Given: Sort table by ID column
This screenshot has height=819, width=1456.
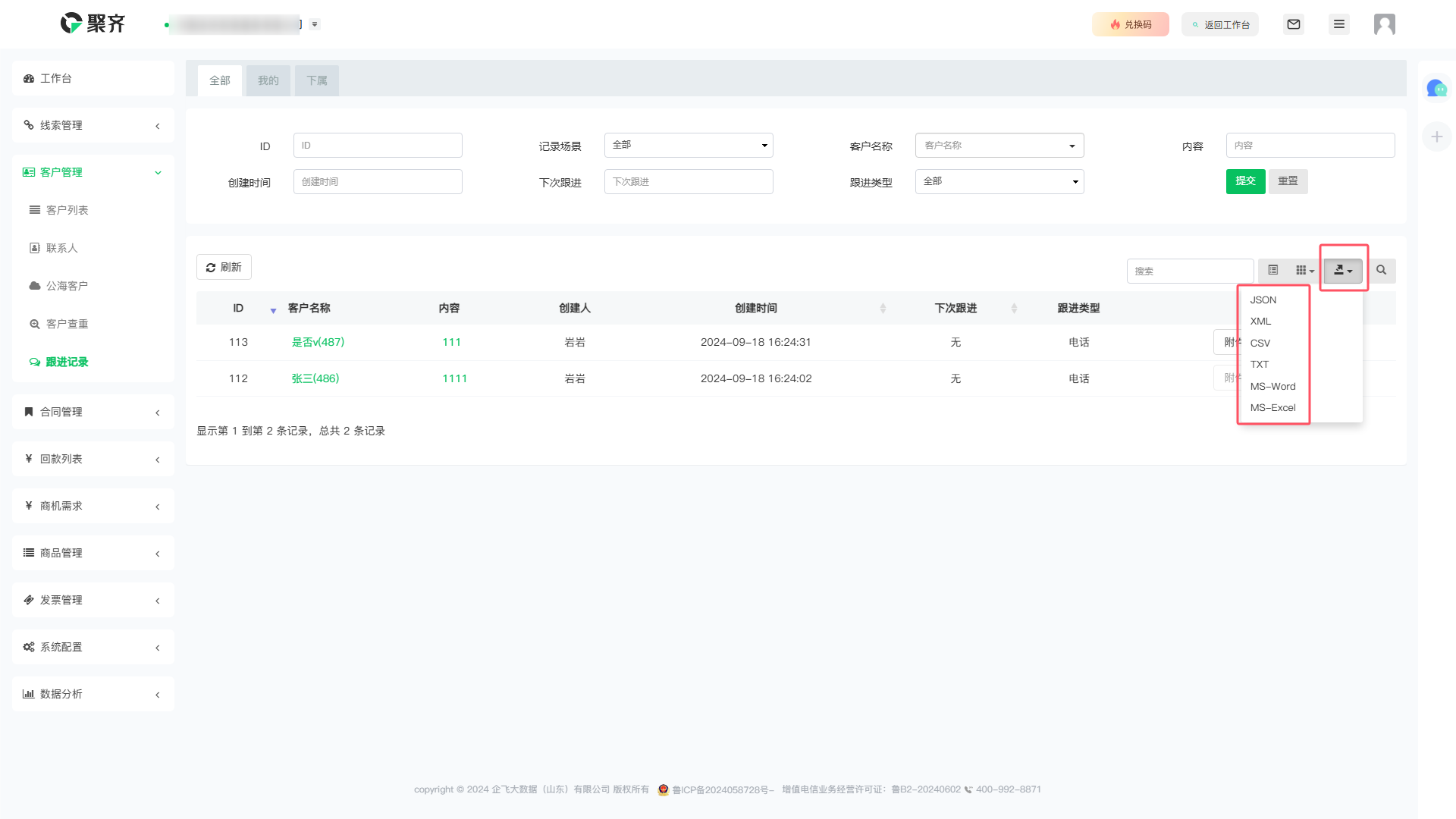Looking at the screenshot, I should pos(238,308).
